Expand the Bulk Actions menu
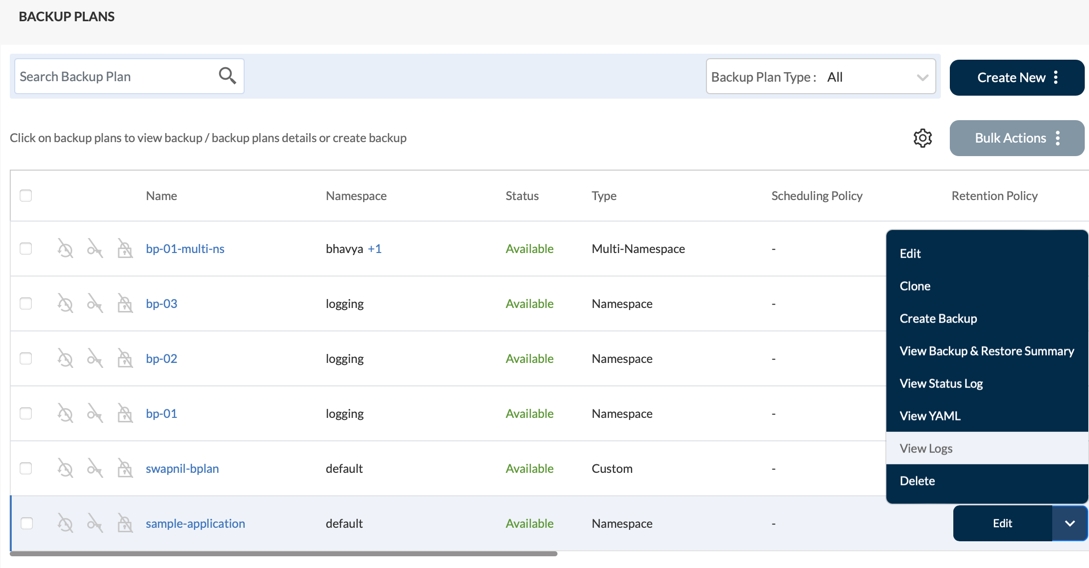 coord(1016,138)
